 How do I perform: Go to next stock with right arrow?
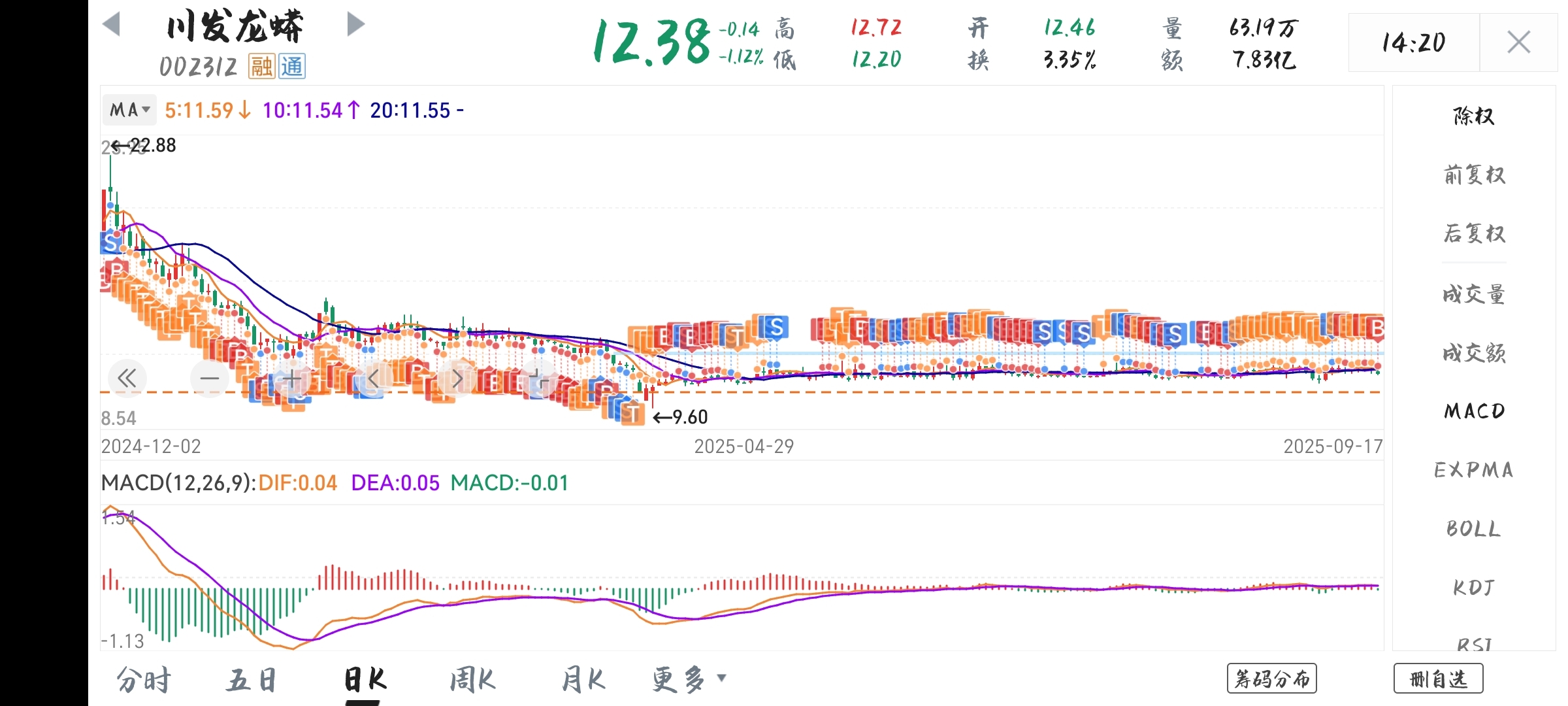355,25
